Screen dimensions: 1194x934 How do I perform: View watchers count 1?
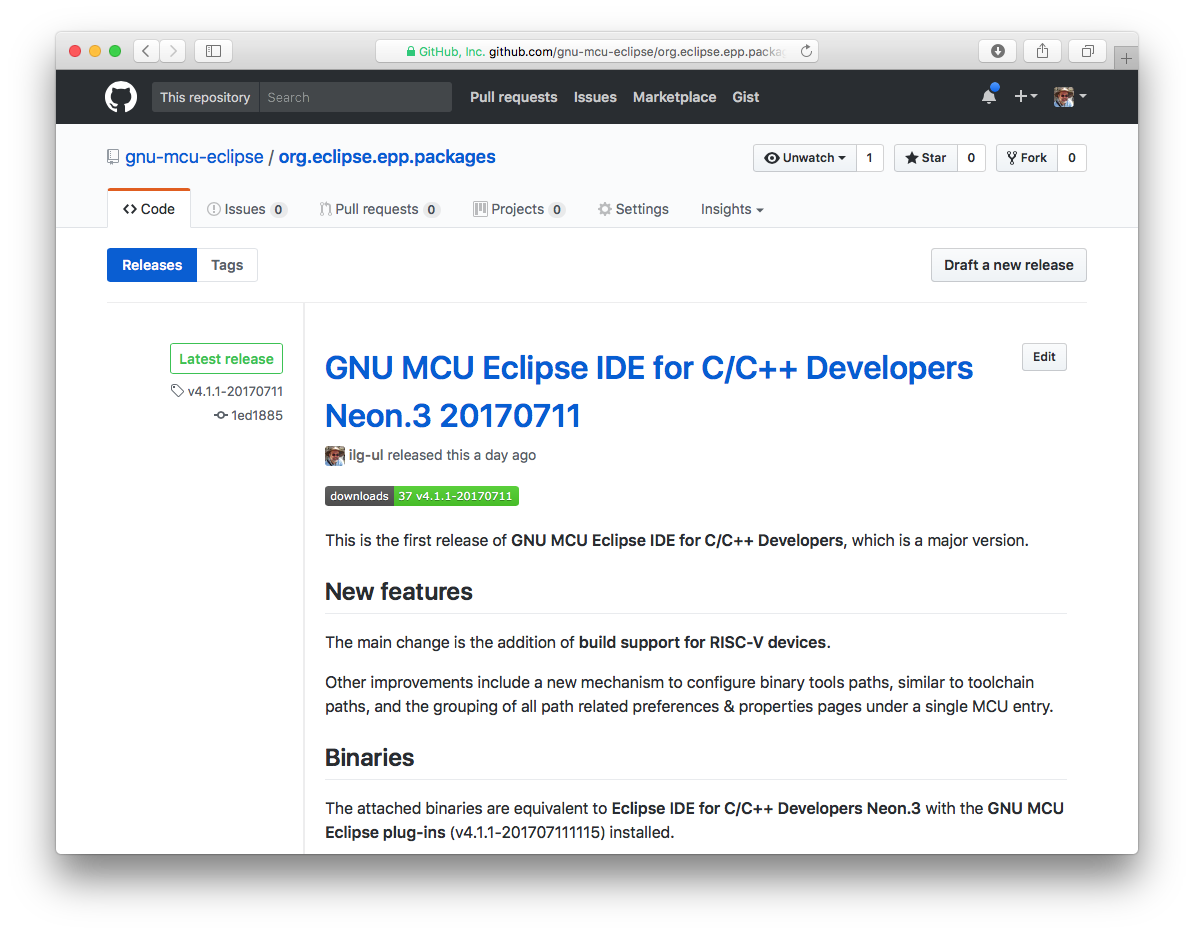tap(870, 158)
